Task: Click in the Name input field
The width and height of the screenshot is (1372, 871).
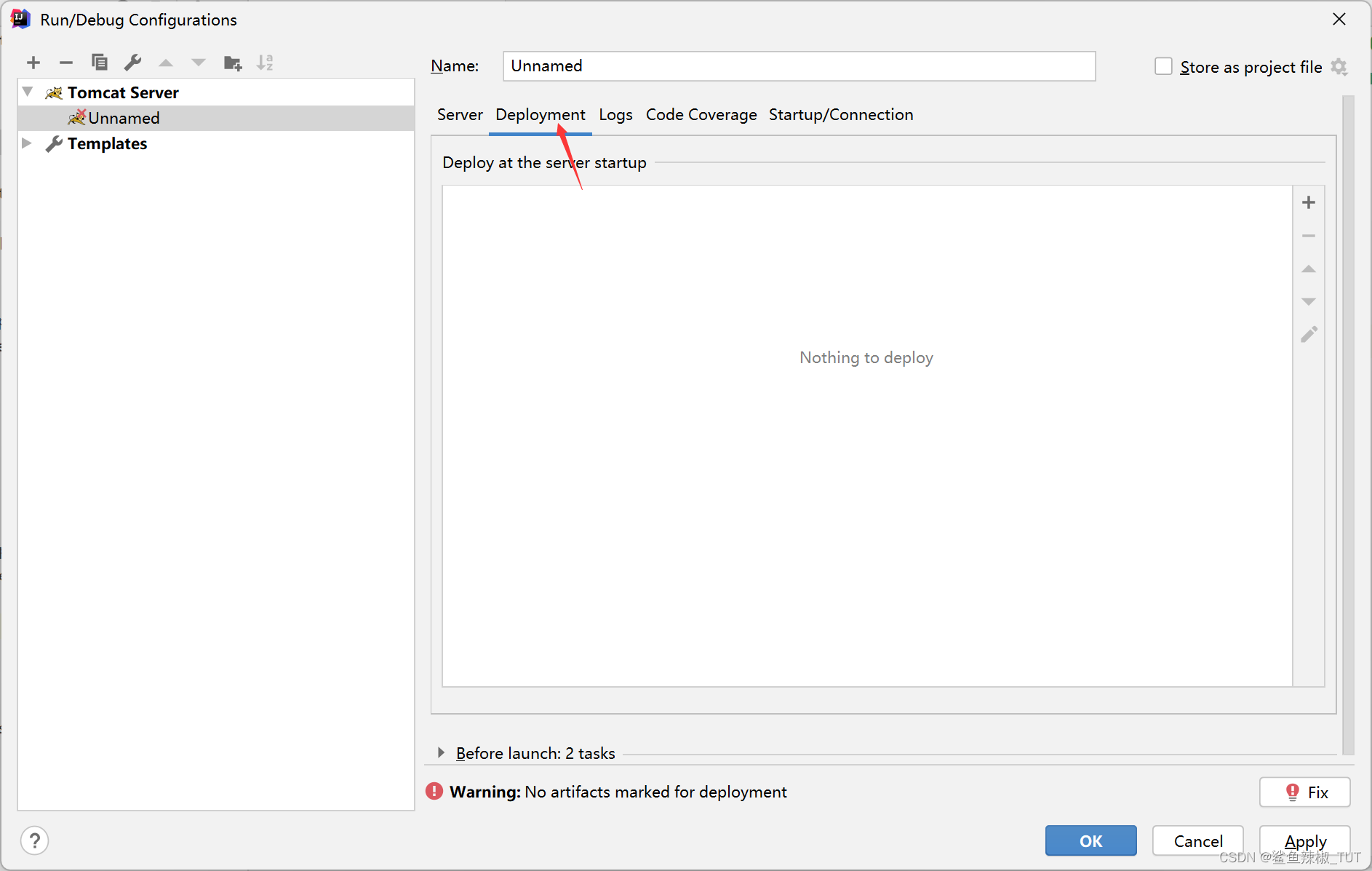Action: click(799, 66)
